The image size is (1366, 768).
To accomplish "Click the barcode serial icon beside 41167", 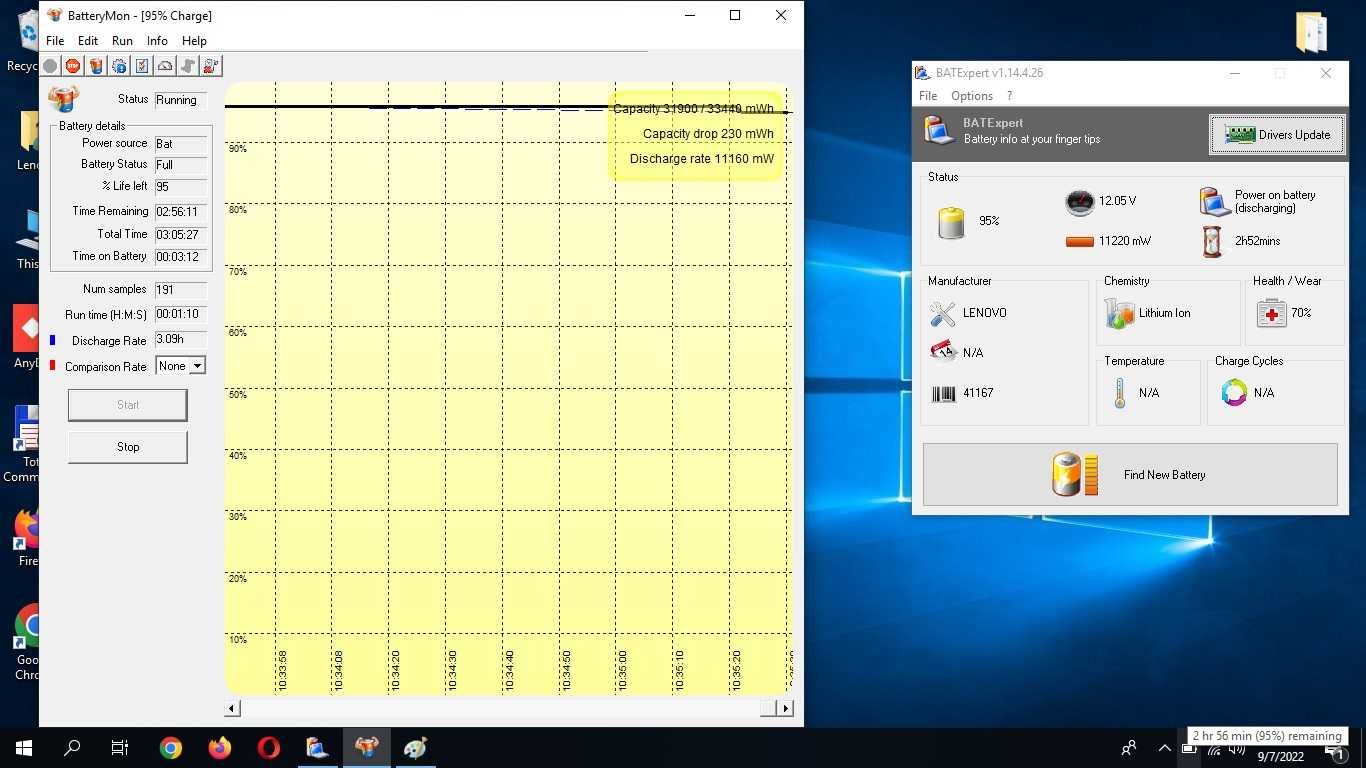I will (x=943, y=393).
